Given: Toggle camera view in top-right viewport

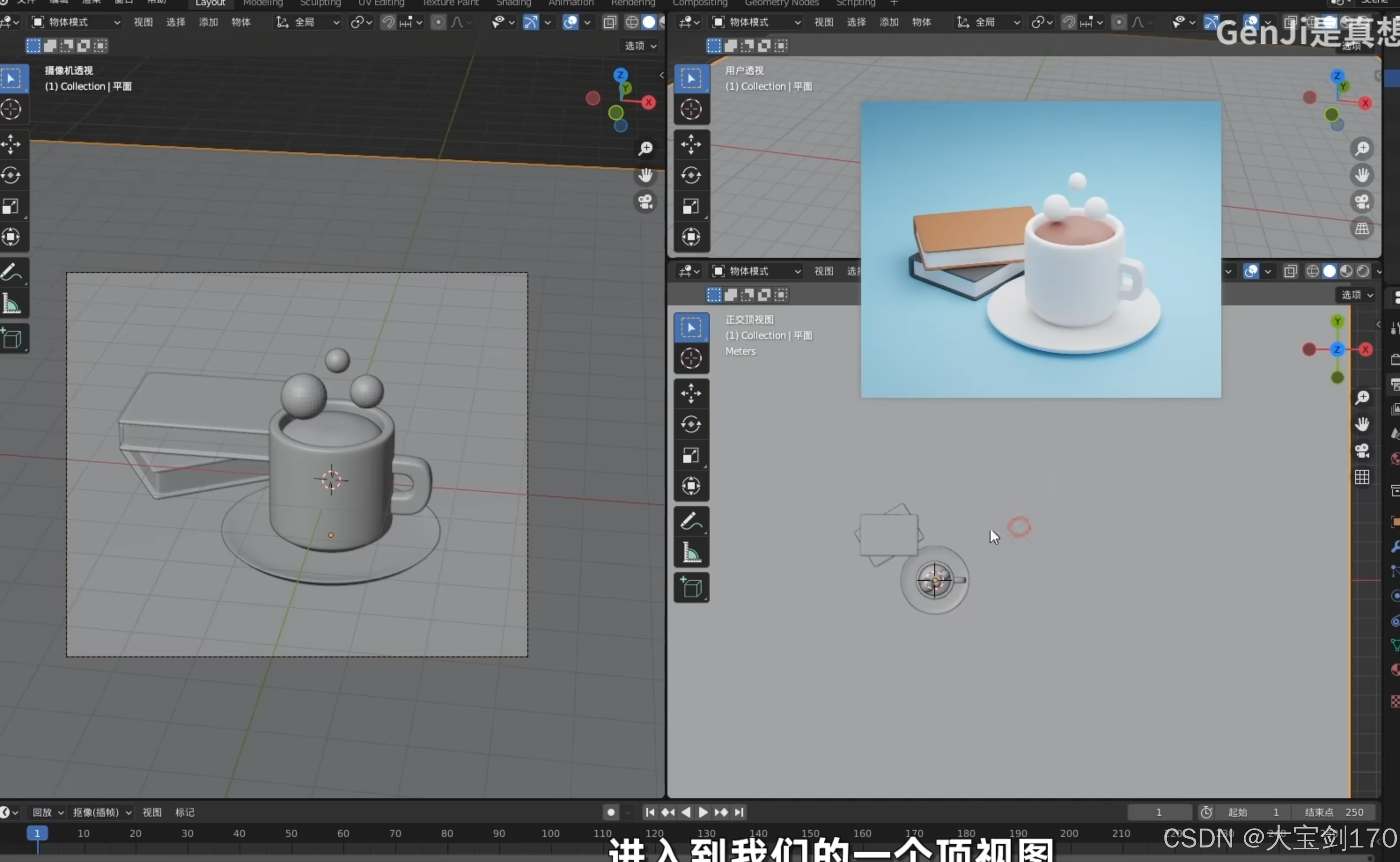Looking at the screenshot, I should (1362, 202).
